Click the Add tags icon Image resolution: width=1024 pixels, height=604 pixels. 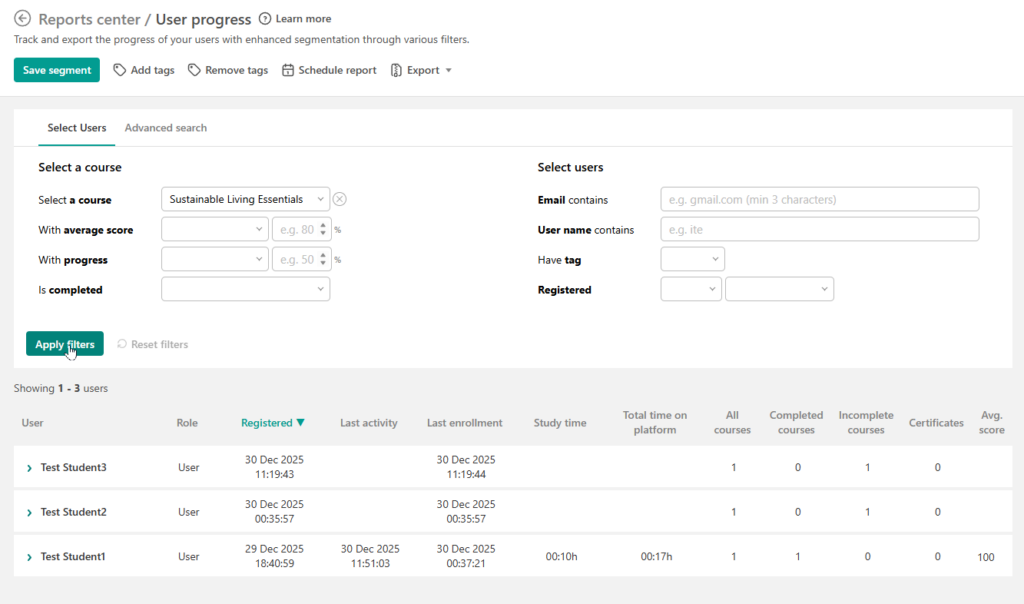[x=120, y=70]
